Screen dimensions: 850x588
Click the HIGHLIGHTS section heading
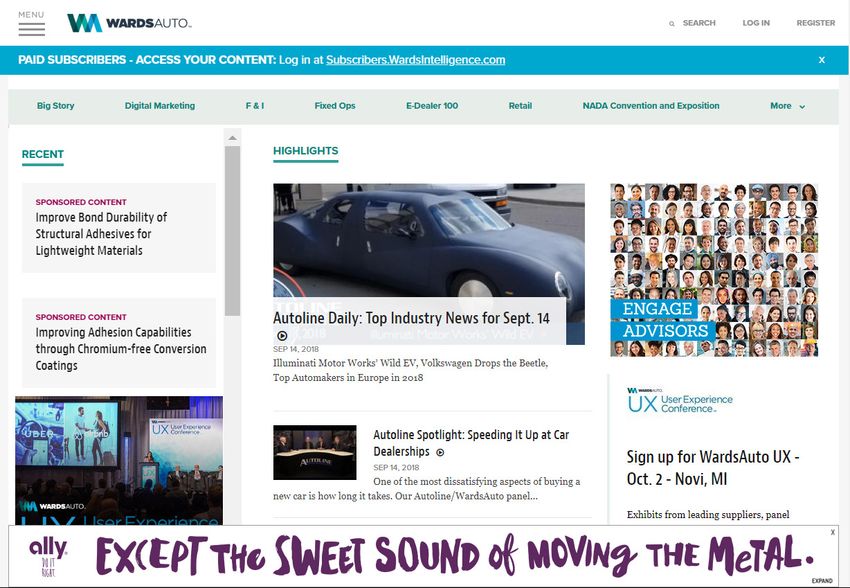click(x=306, y=151)
